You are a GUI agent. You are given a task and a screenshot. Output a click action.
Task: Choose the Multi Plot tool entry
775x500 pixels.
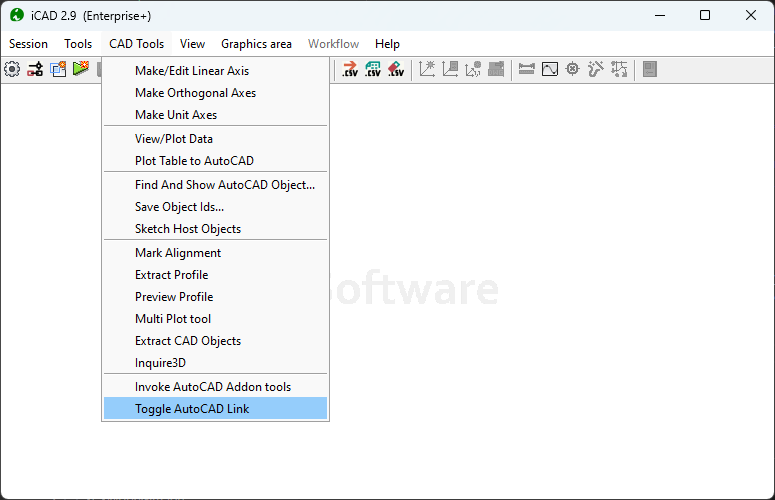coord(173,319)
